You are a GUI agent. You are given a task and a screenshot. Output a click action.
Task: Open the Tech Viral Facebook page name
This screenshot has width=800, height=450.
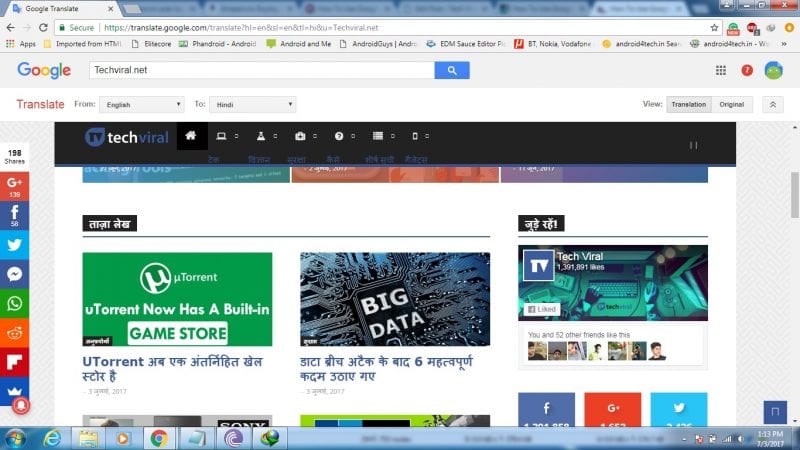(580, 257)
